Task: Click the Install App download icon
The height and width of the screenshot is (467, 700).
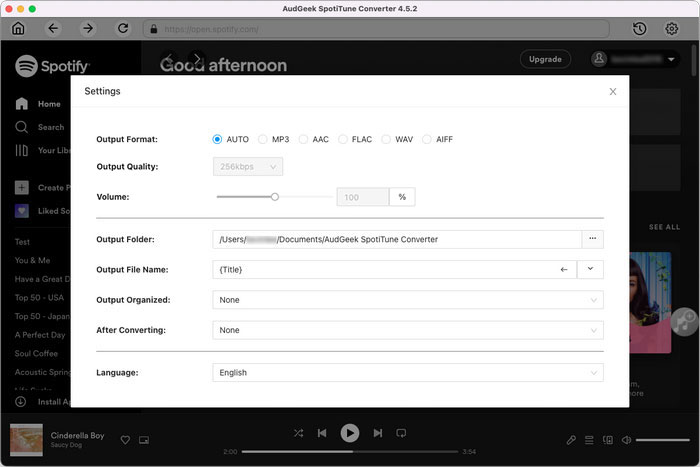Action: [21, 402]
